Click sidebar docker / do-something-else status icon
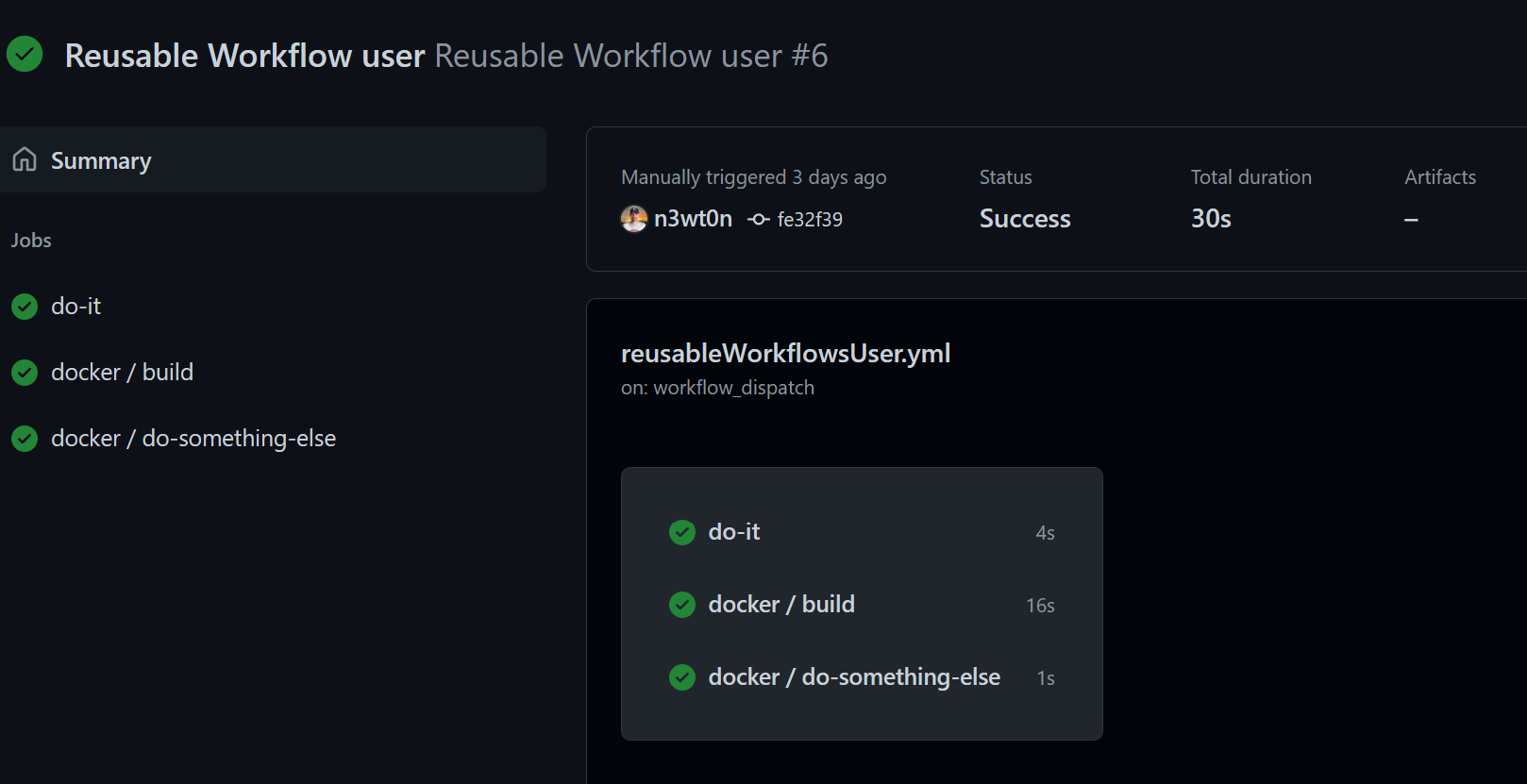 [25, 439]
